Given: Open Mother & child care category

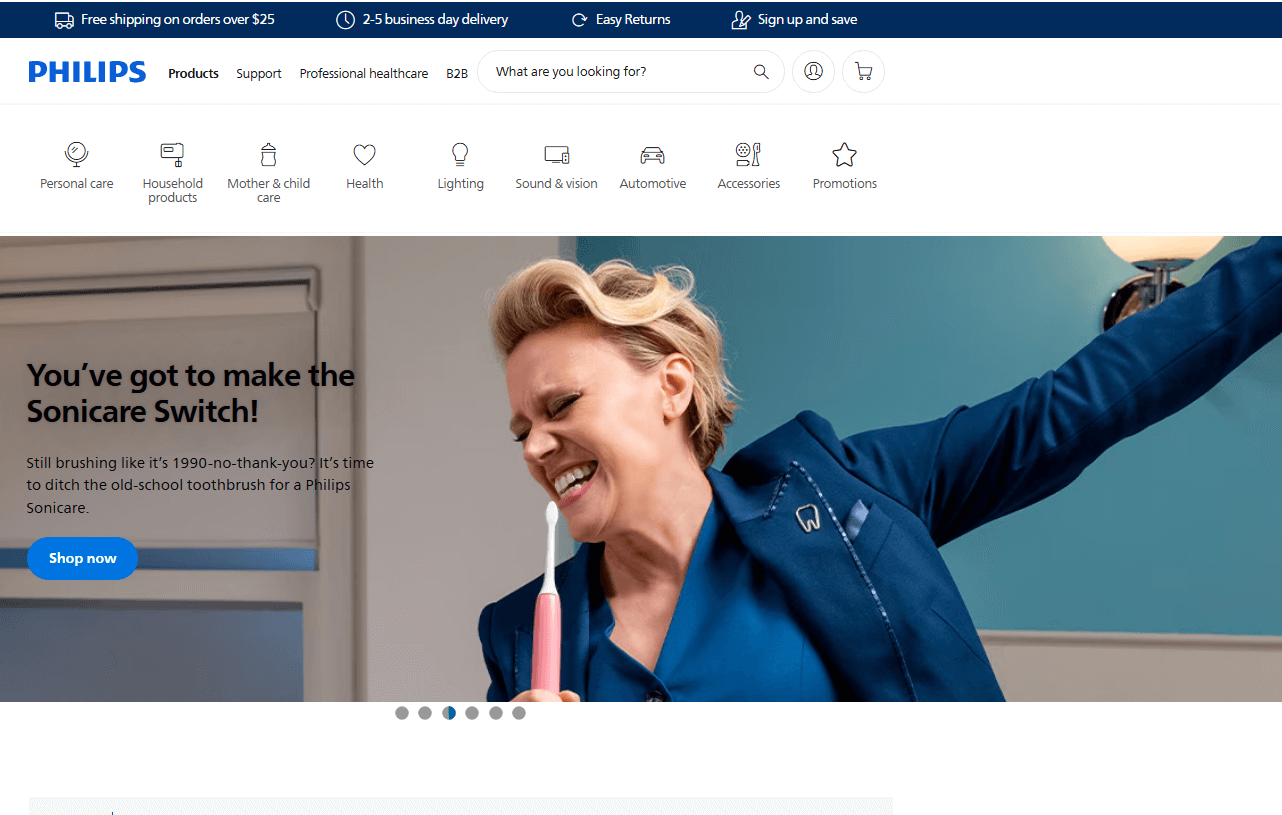Looking at the screenshot, I should tap(268, 155).
